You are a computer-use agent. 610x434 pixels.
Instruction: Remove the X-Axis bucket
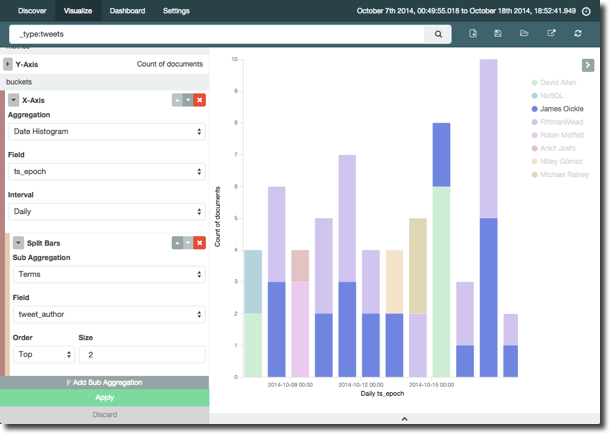[x=200, y=100]
